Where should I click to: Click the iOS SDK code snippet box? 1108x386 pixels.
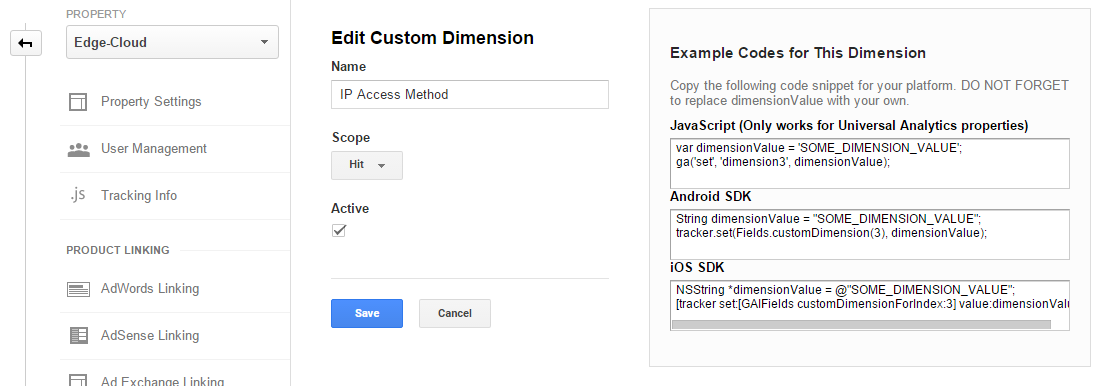coord(869,305)
